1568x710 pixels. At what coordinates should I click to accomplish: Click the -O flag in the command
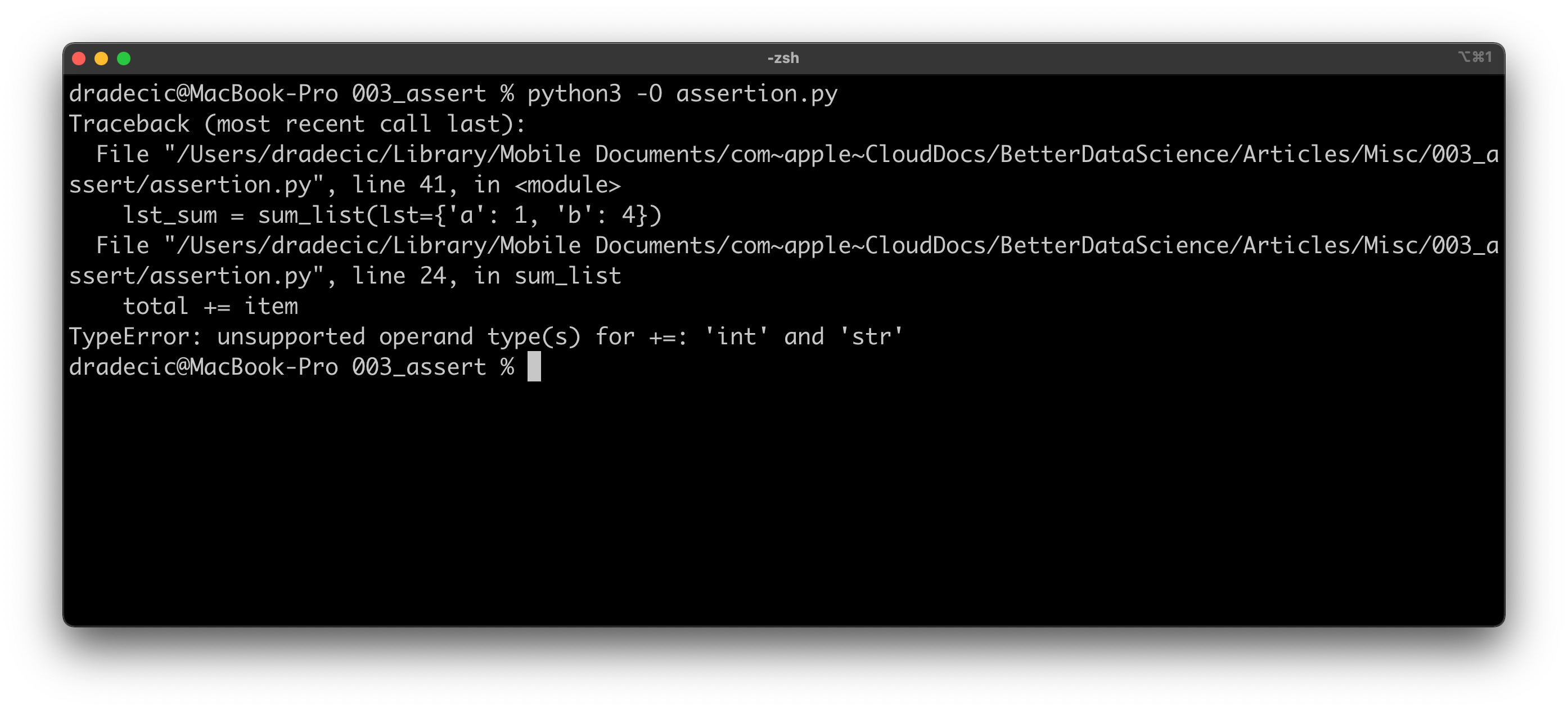click(648, 94)
